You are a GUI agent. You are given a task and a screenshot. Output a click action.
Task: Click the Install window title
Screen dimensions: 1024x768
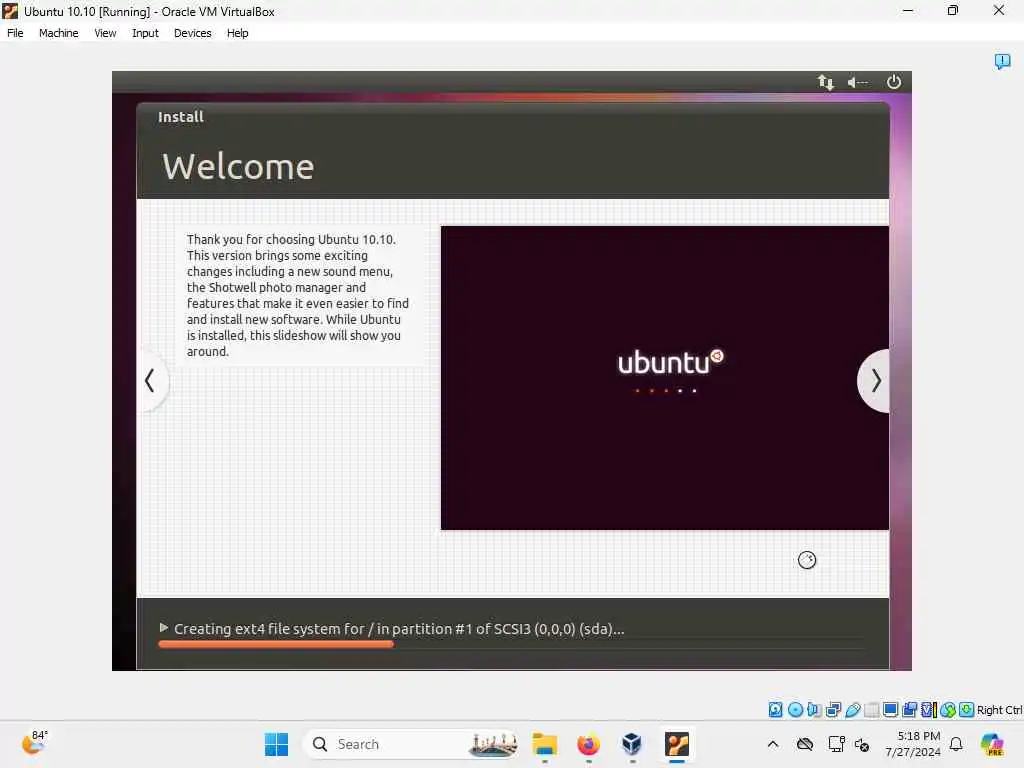tap(181, 117)
